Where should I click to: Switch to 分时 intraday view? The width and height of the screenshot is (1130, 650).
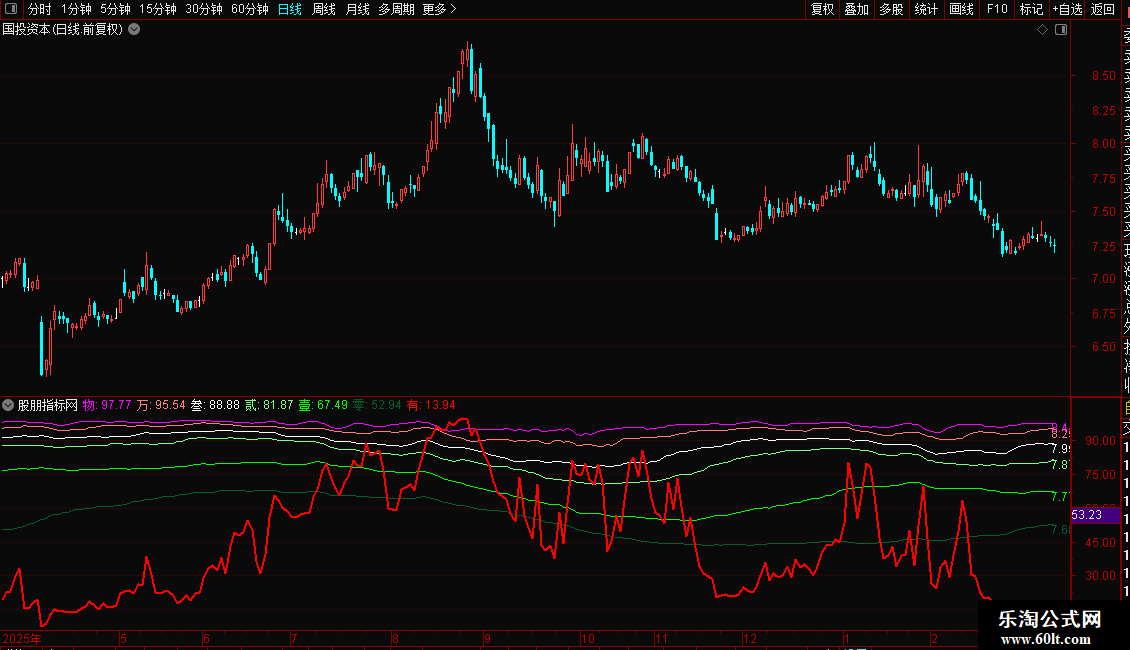[40, 9]
